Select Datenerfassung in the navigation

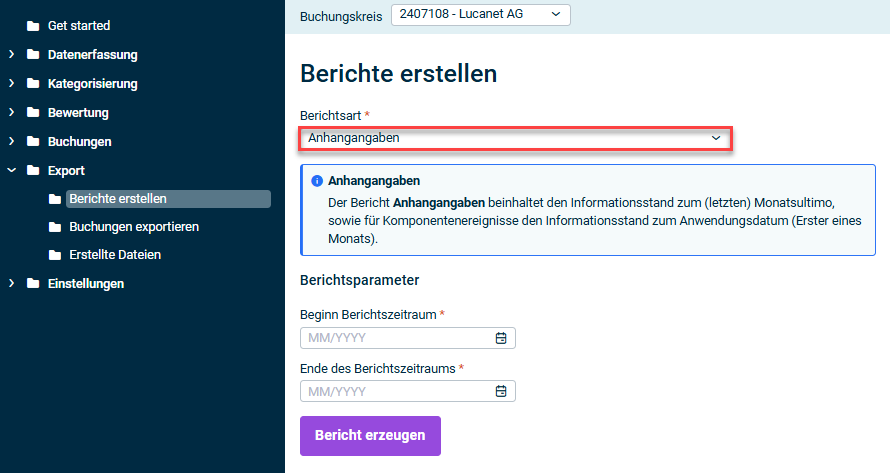pos(93,55)
